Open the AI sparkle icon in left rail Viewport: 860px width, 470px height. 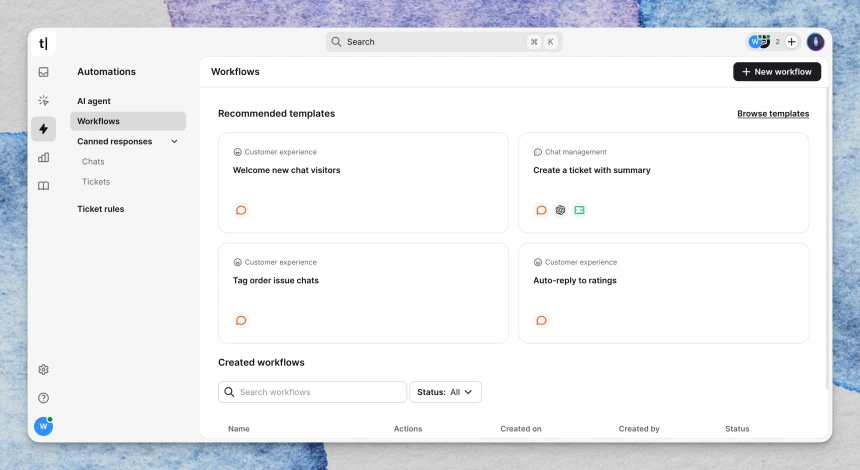click(43, 100)
